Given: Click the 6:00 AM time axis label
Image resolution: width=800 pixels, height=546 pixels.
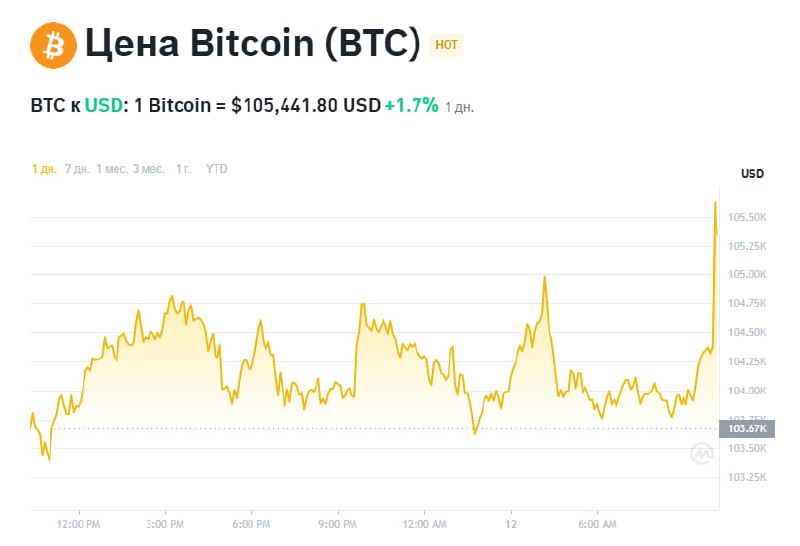Looking at the screenshot, I should click(x=596, y=523).
